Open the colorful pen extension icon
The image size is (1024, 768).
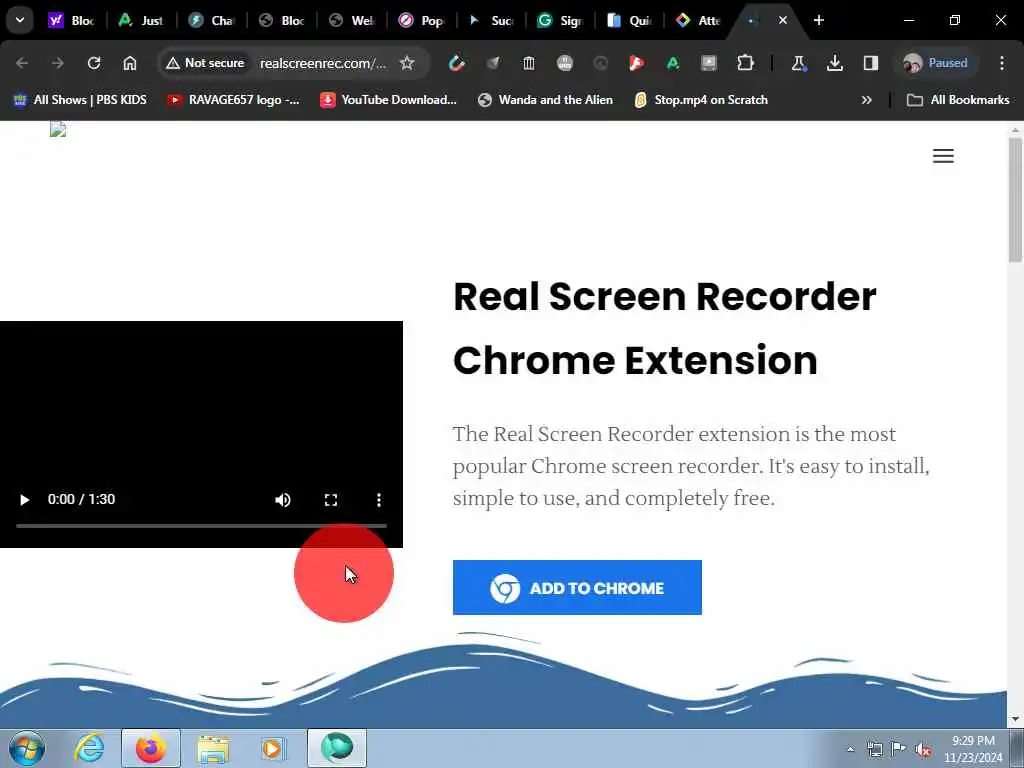click(x=456, y=63)
